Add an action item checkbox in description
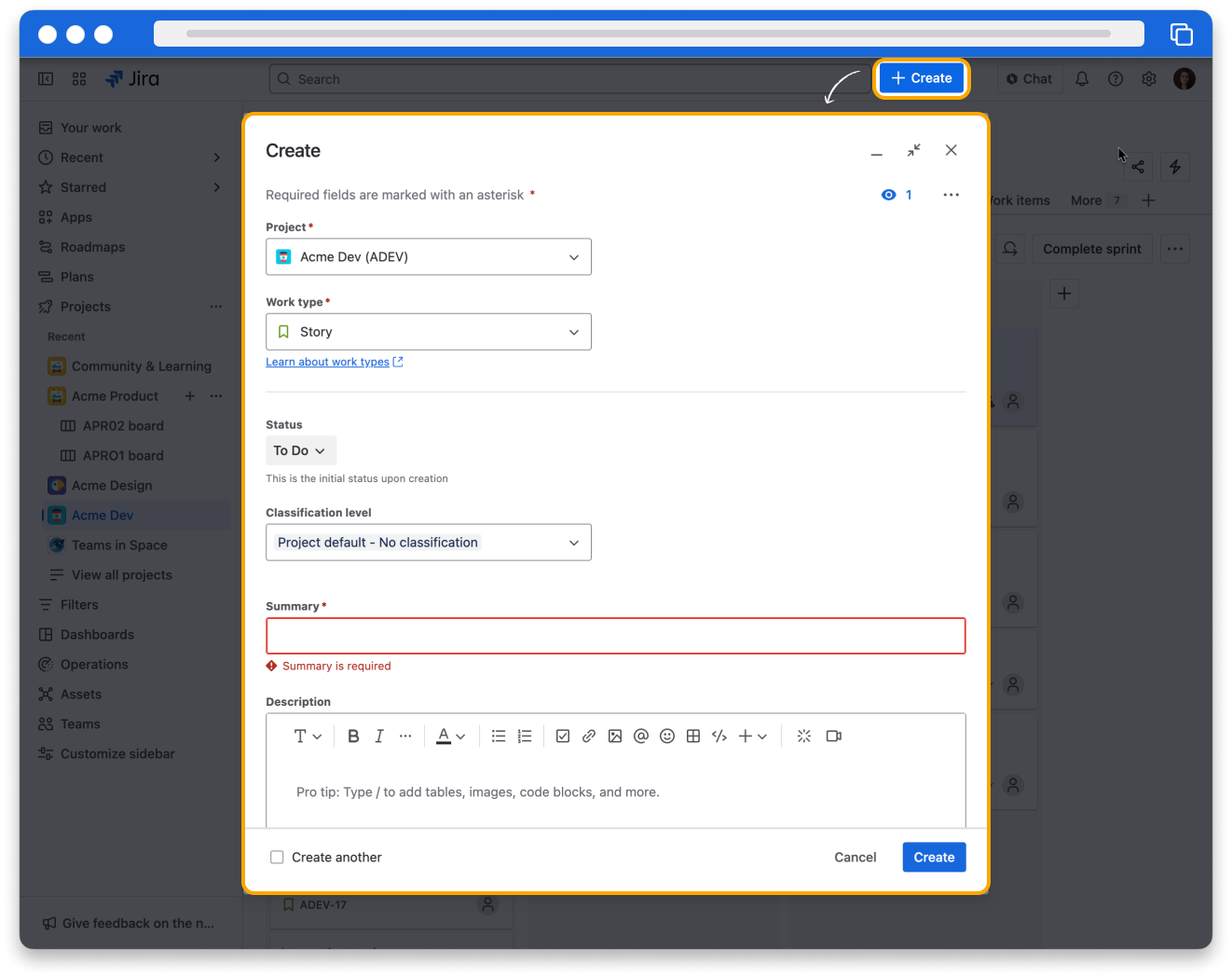This screenshot has height=978, width=1232. coord(563,737)
